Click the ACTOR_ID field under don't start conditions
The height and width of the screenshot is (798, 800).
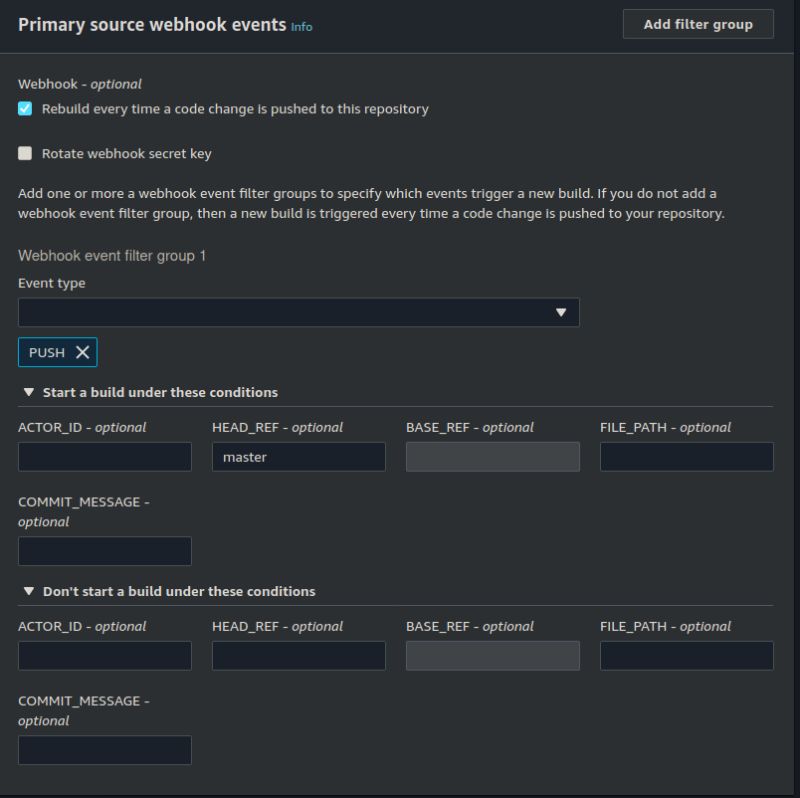pyautogui.click(x=104, y=655)
